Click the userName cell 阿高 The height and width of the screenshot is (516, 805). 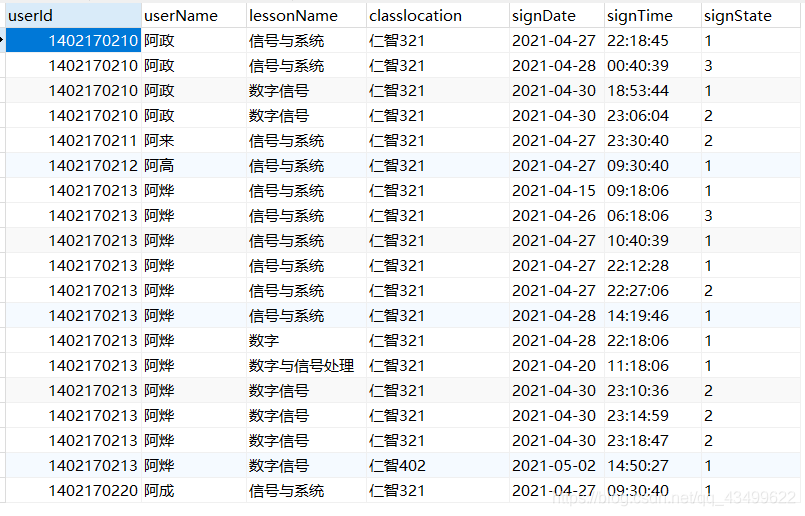(194, 166)
